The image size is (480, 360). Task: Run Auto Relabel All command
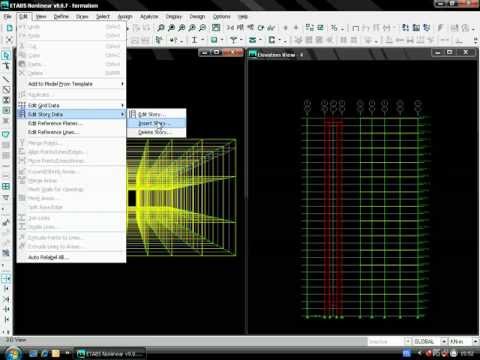[x=71, y=257]
